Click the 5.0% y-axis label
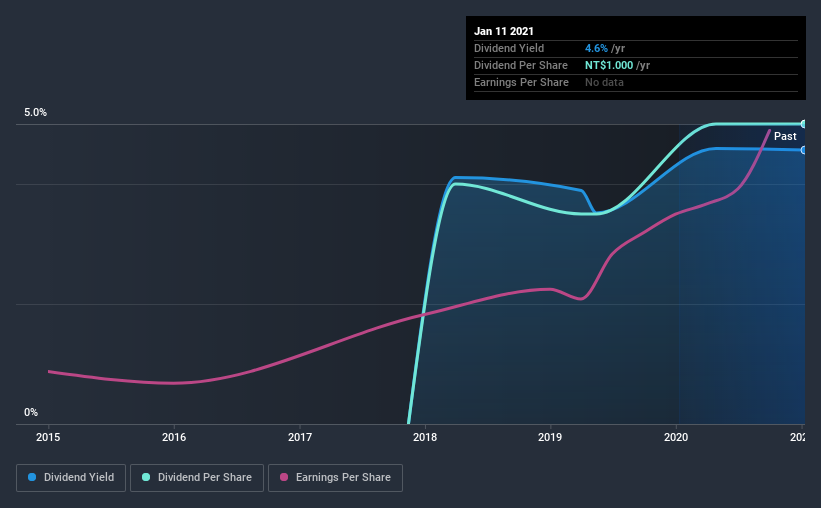The image size is (821, 508). click(35, 112)
